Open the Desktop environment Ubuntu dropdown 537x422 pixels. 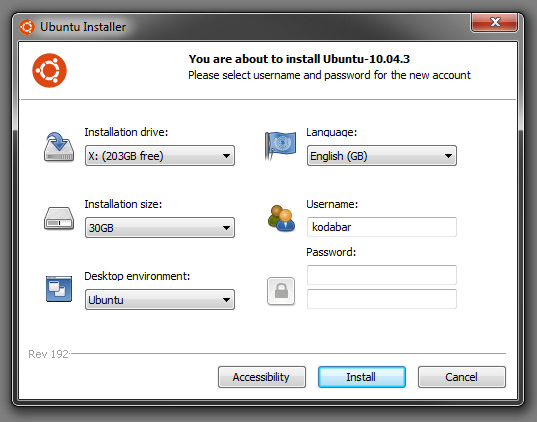coord(160,300)
